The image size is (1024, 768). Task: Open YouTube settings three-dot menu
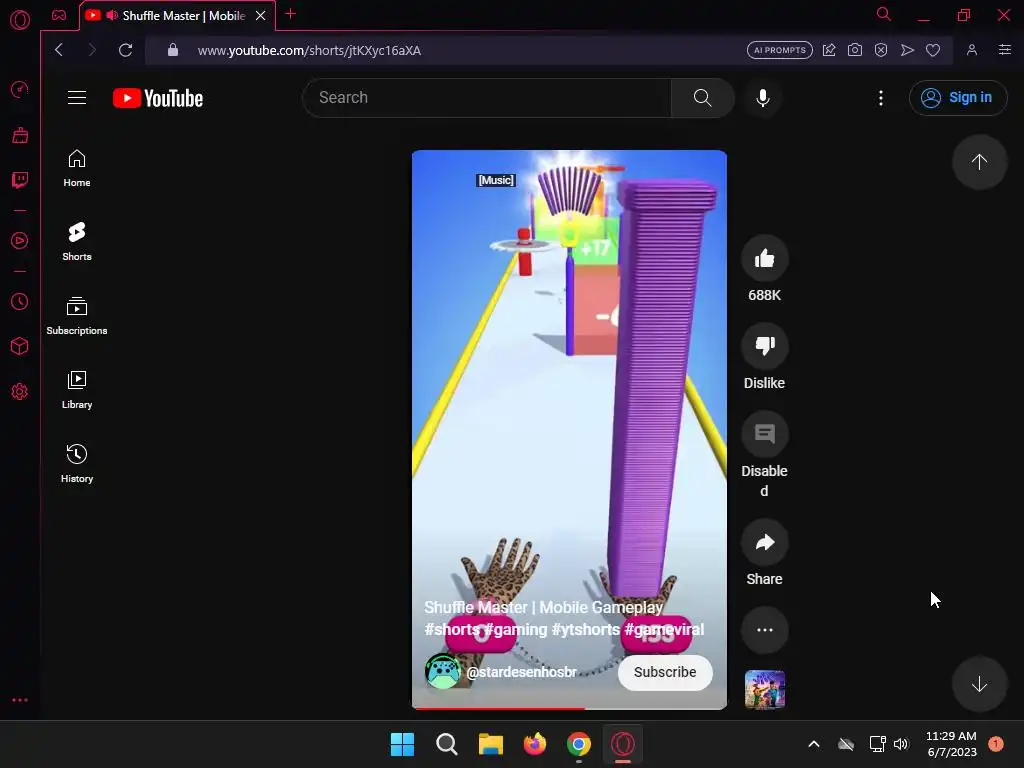881,98
